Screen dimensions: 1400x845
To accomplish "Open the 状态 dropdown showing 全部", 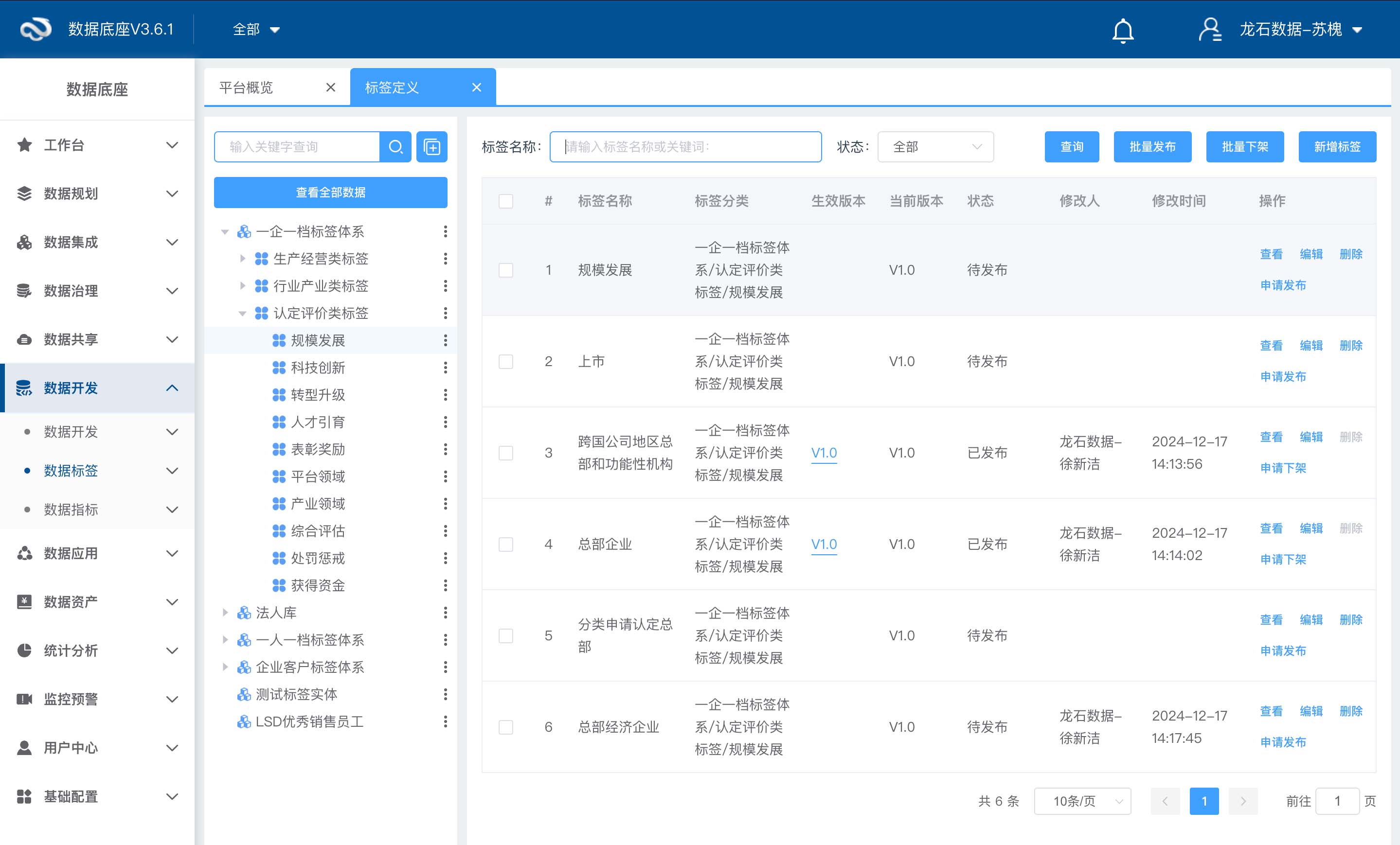I will (935, 147).
